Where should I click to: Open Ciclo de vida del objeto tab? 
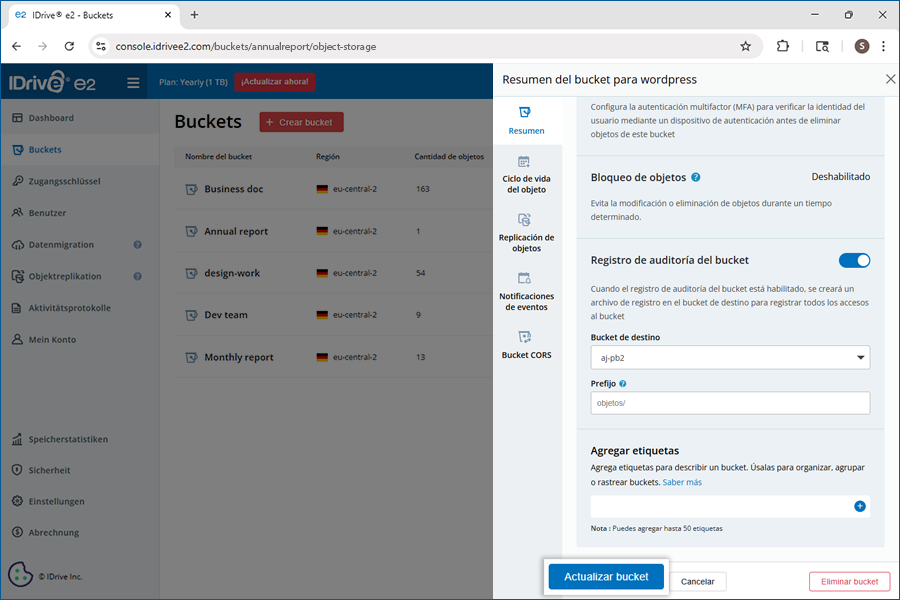(x=526, y=175)
